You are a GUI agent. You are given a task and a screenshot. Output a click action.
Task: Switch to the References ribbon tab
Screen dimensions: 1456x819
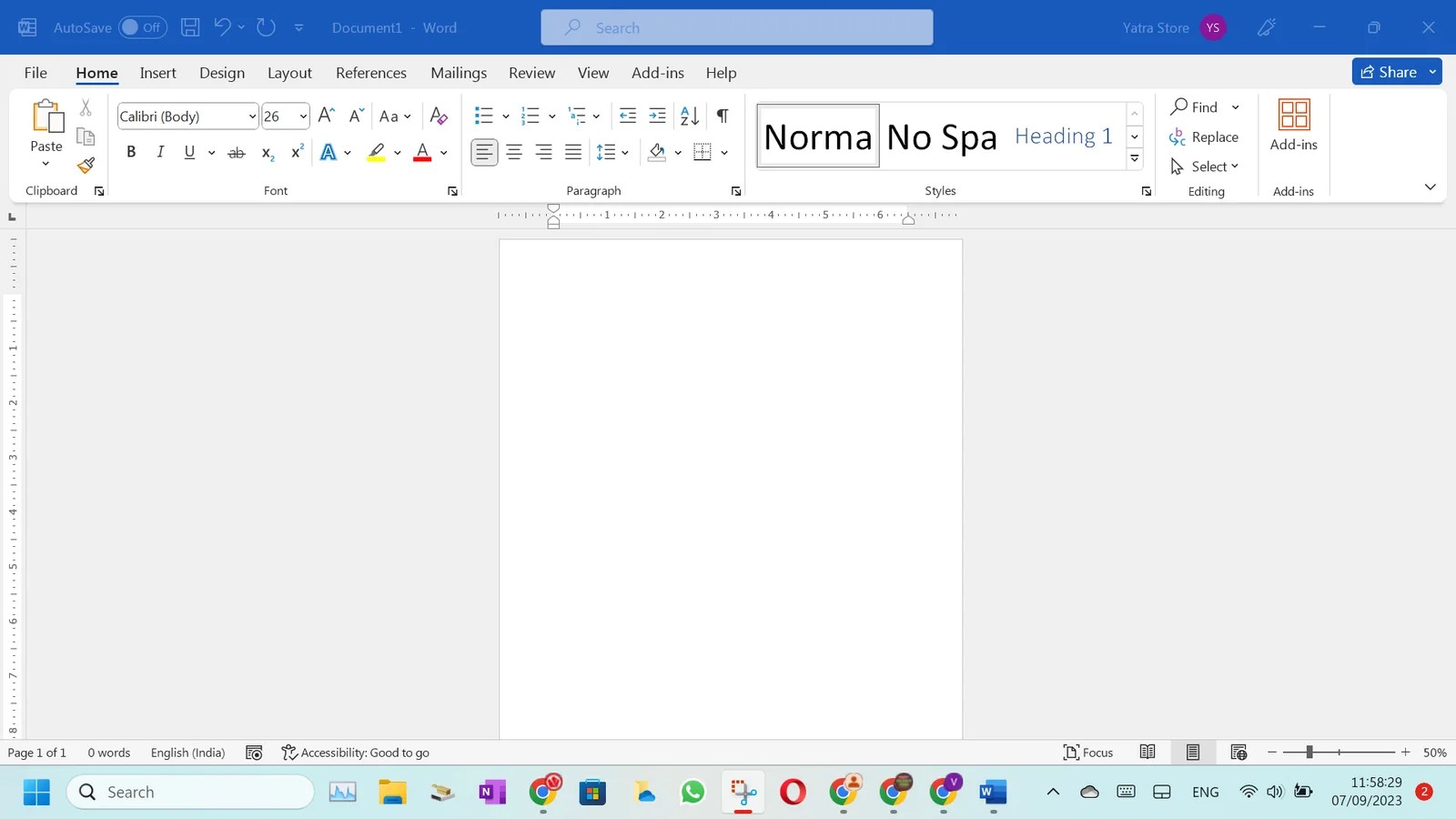coord(371,72)
